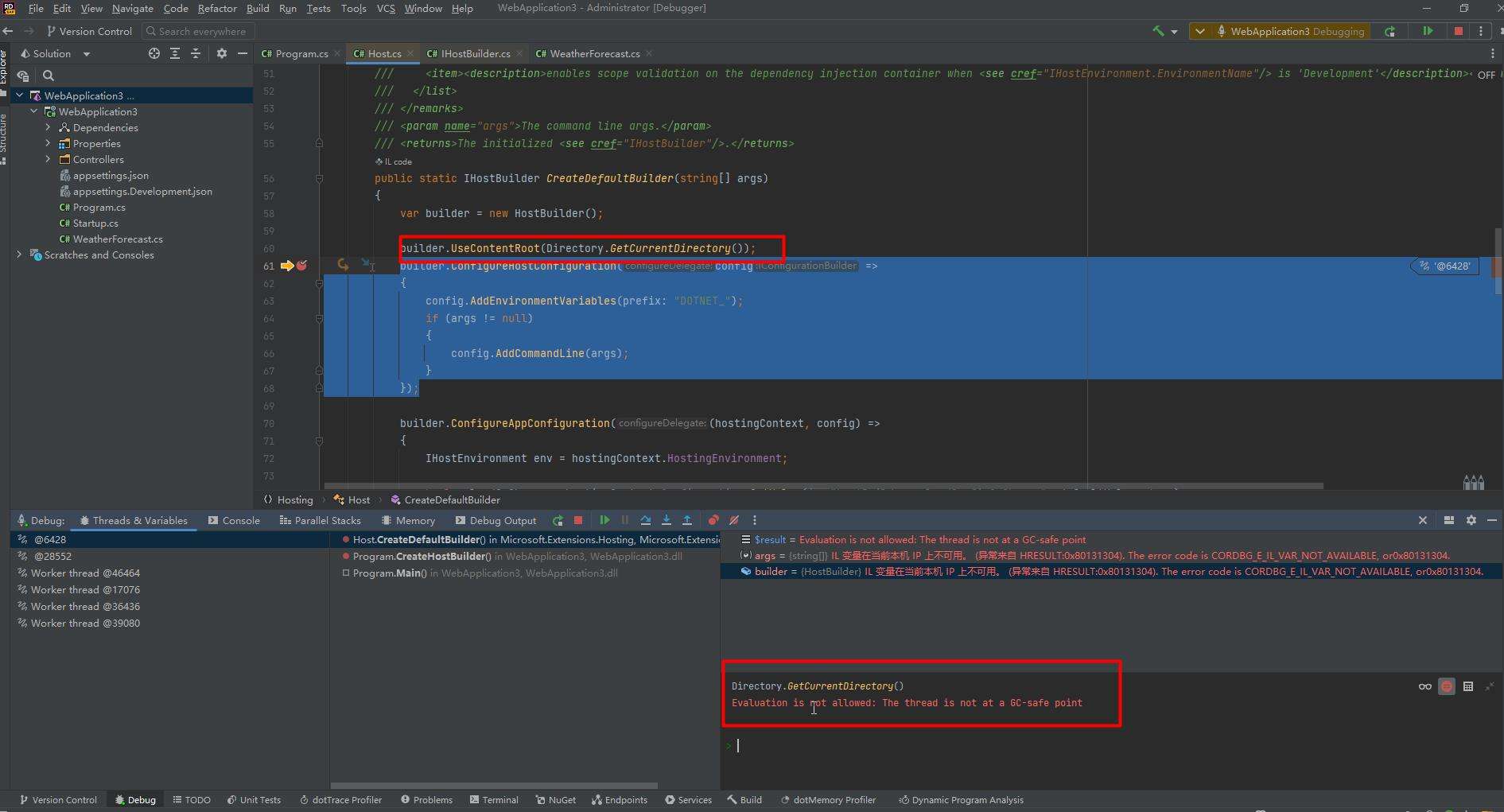Open the Refactor menu
Viewport: 1504px width, 812px height.
point(217,8)
